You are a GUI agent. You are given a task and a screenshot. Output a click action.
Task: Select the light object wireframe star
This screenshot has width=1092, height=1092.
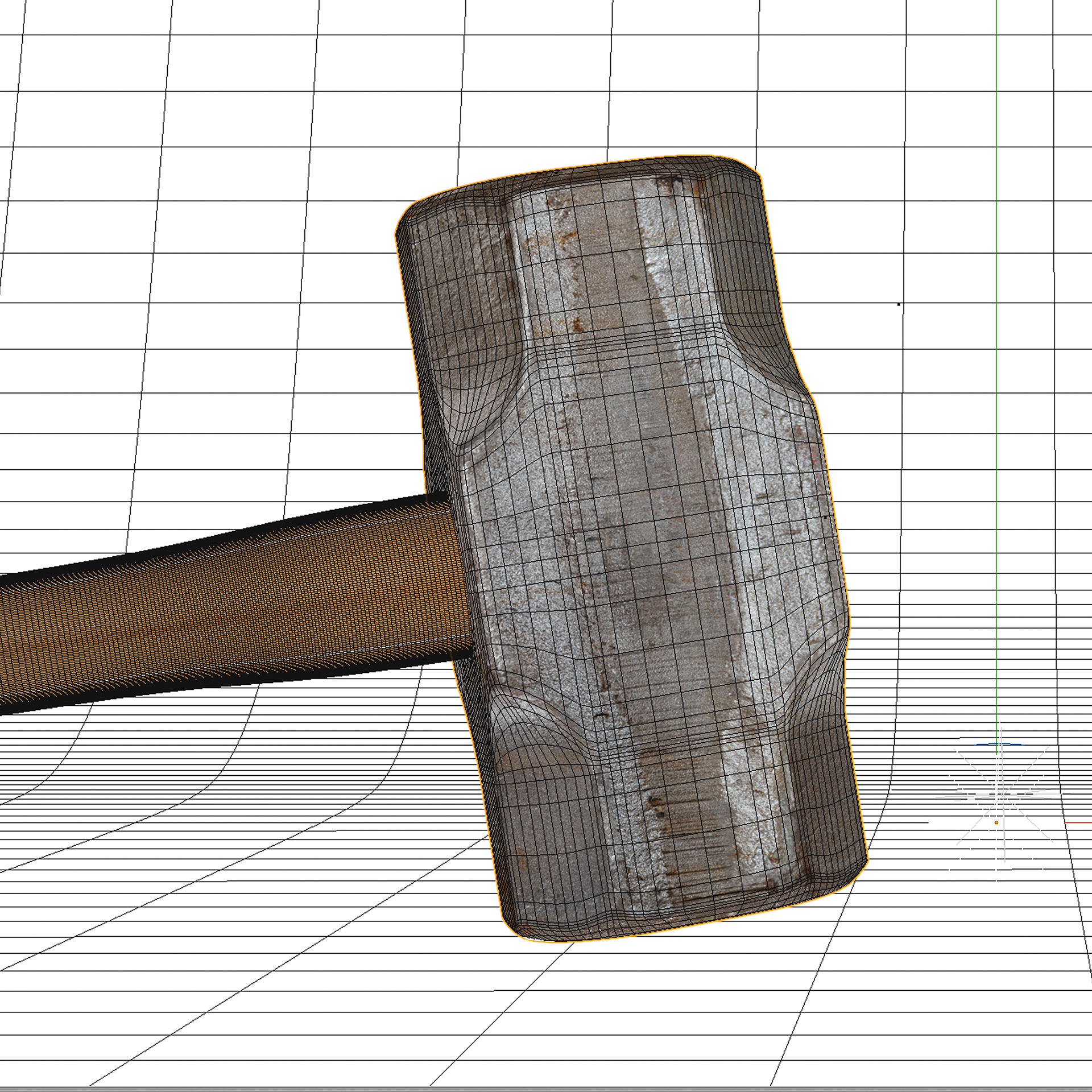(x=1002, y=794)
